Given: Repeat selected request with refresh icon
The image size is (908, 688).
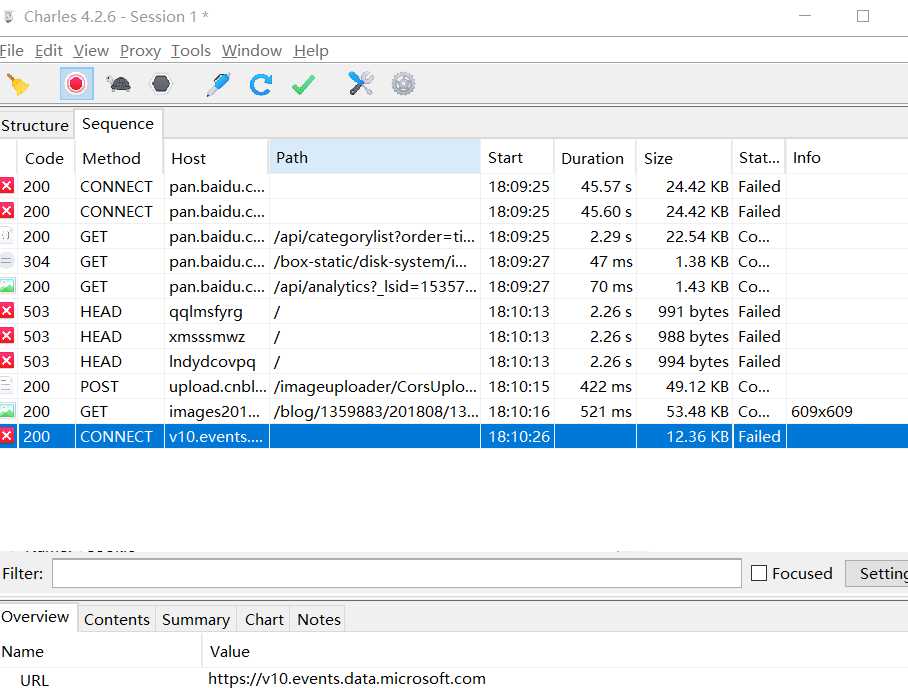Looking at the screenshot, I should point(261,85).
